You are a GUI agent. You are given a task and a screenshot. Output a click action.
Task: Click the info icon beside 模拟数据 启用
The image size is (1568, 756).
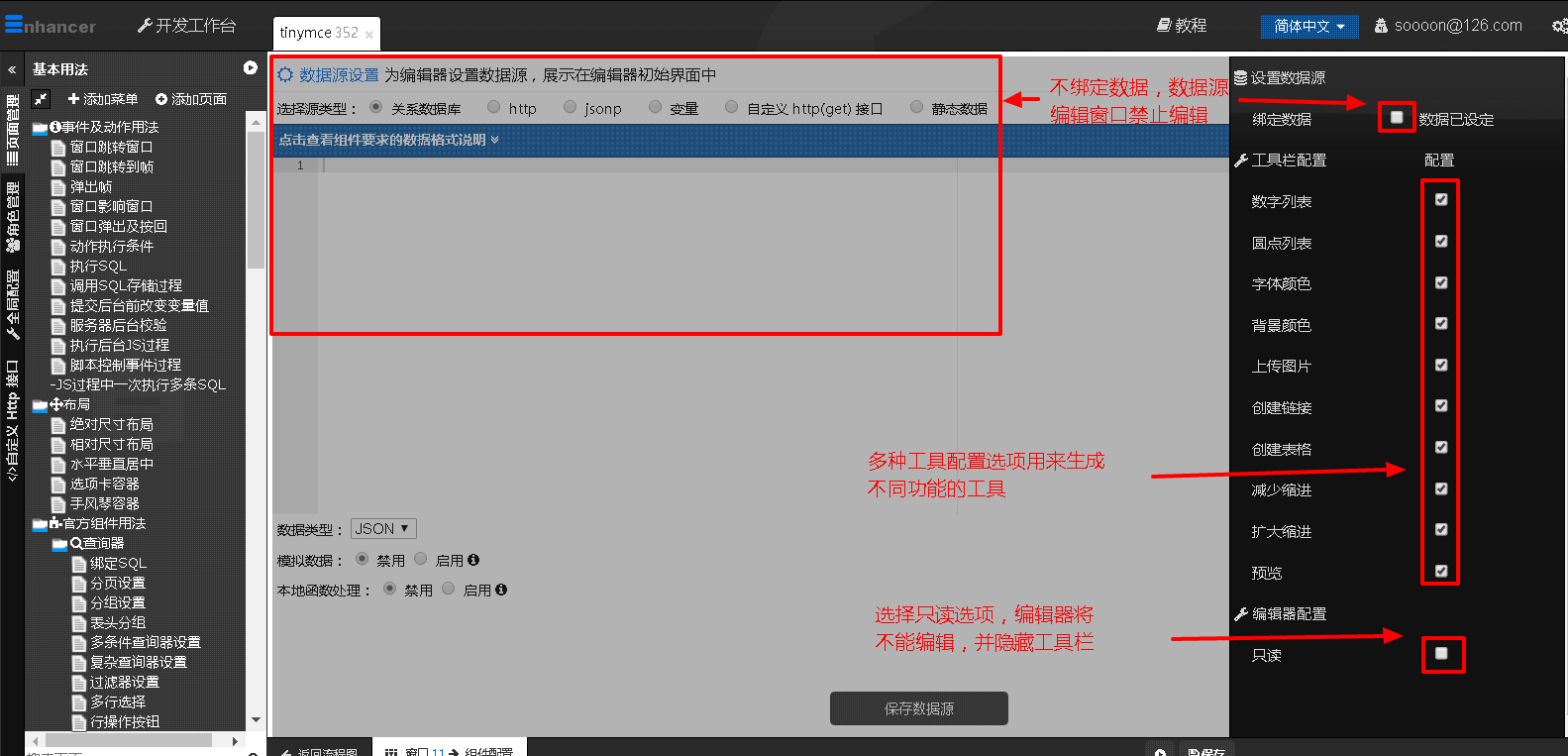(473, 560)
